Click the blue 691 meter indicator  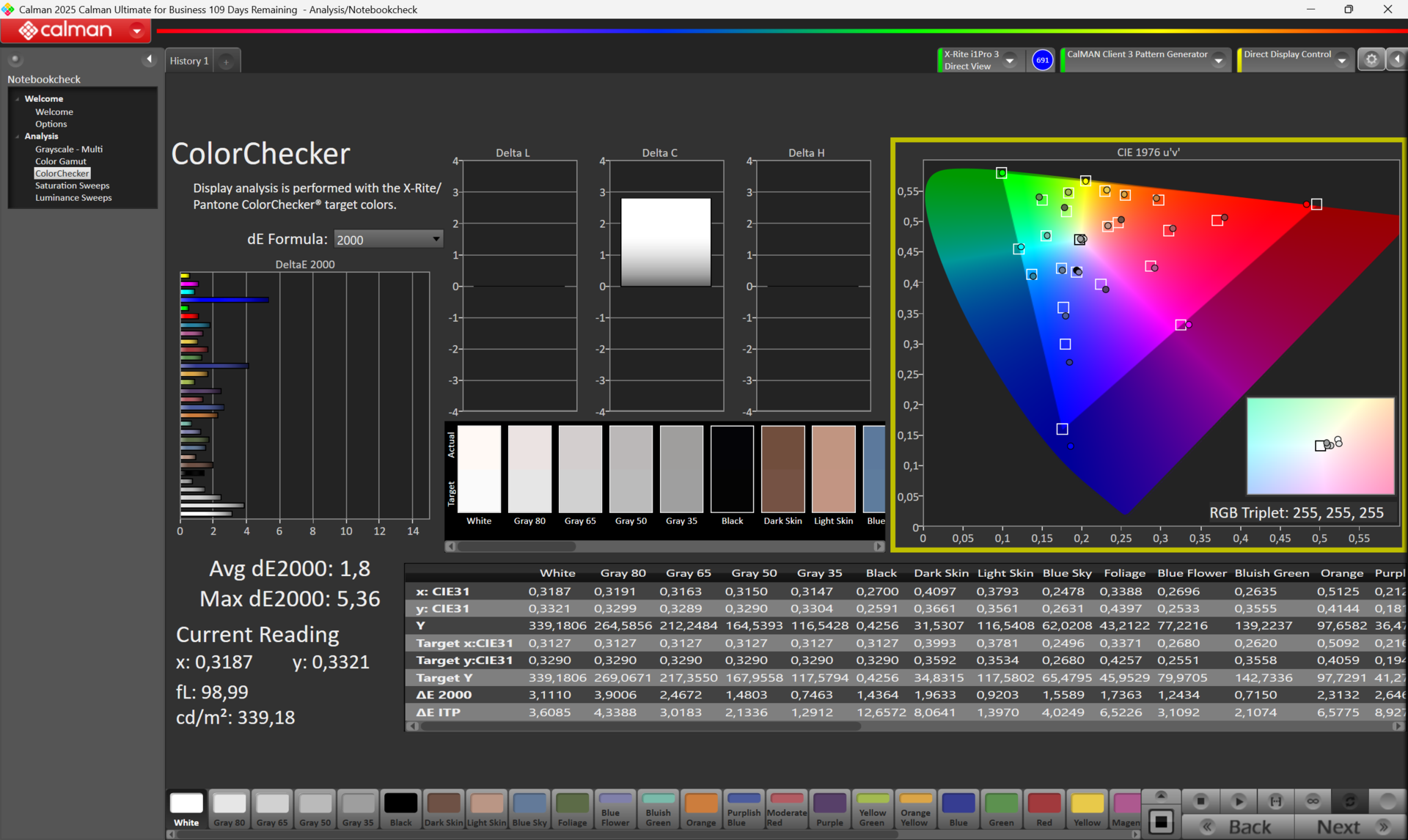point(1042,60)
